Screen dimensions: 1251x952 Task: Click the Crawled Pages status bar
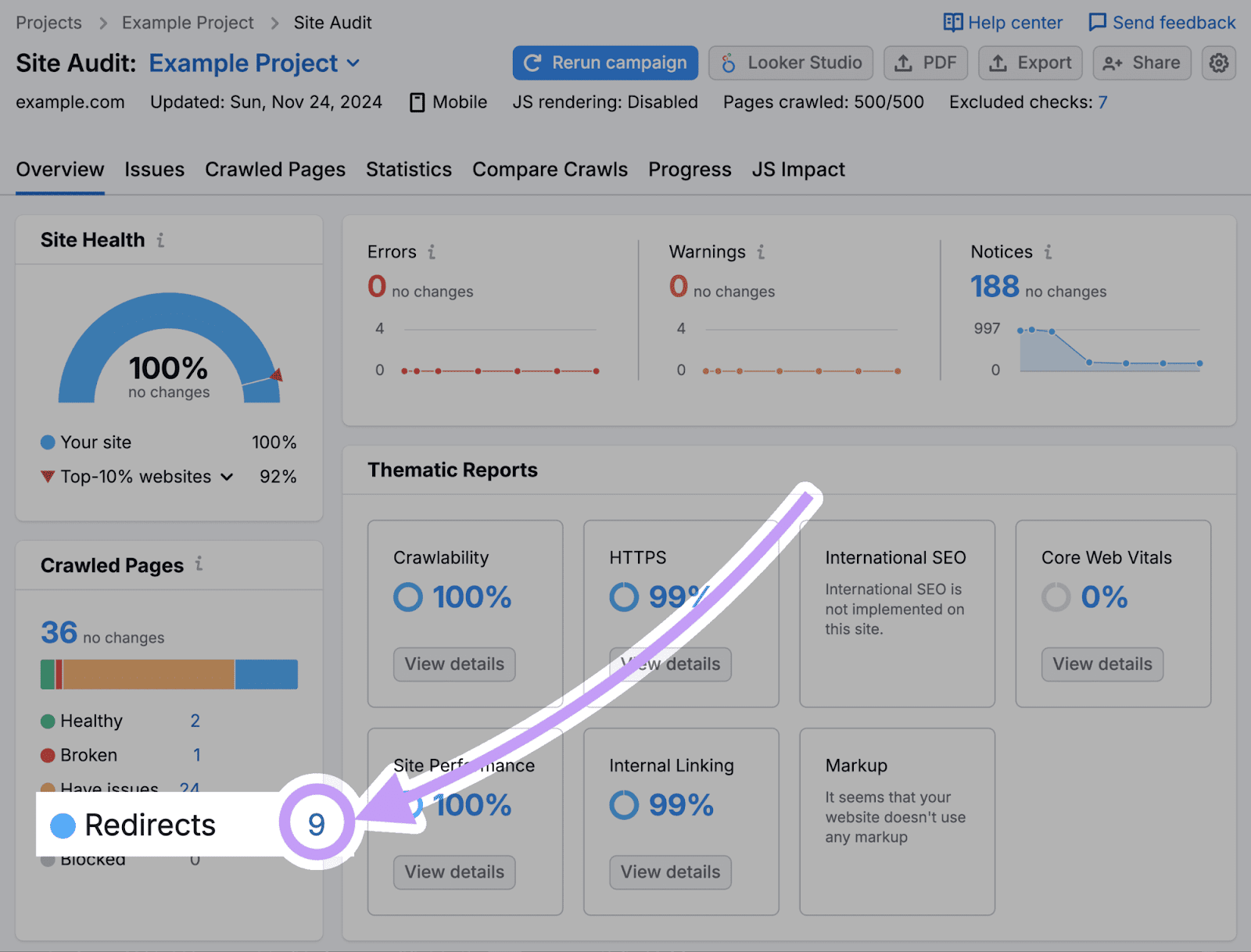pyautogui.click(x=168, y=674)
